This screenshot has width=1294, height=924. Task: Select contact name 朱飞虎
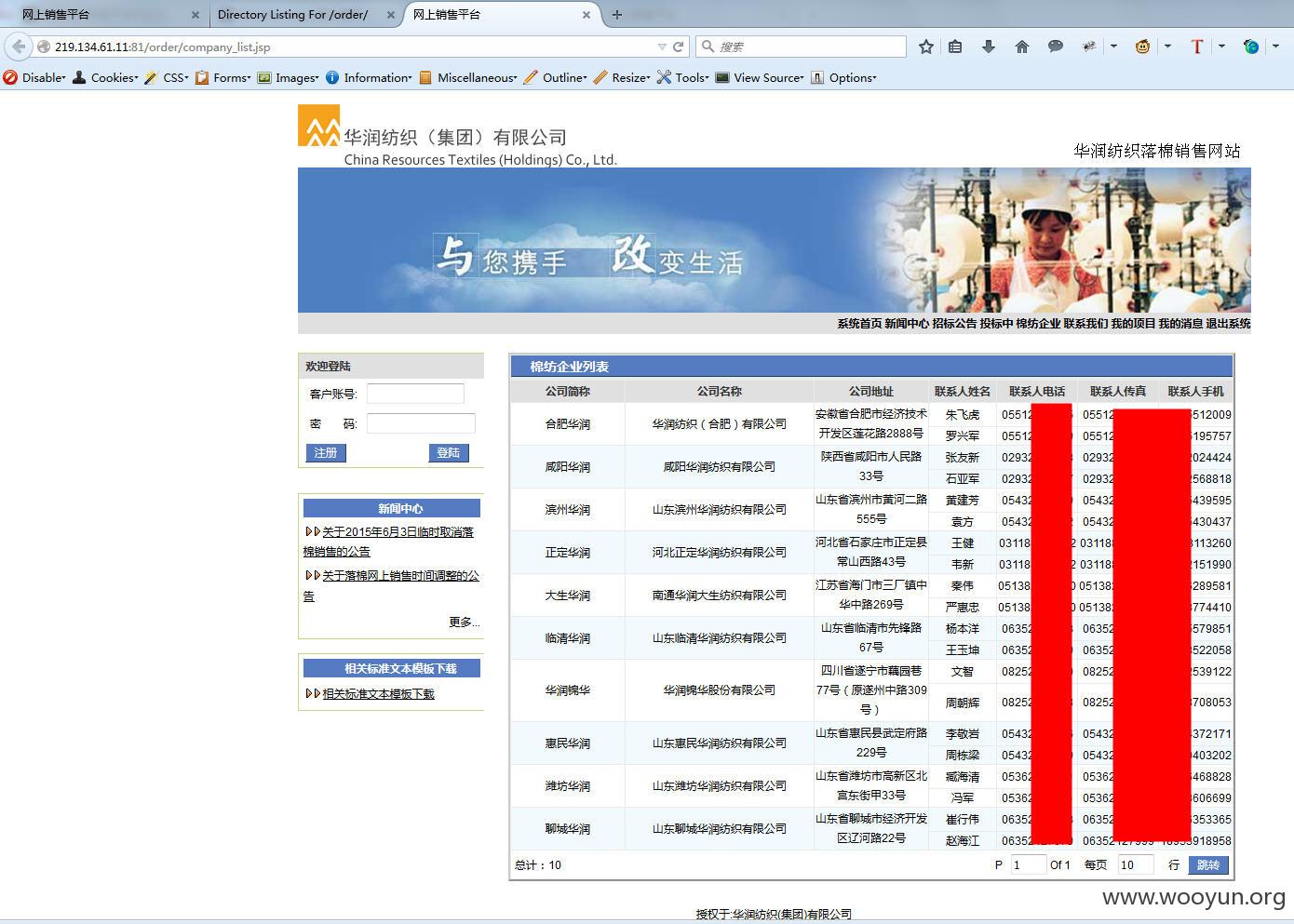click(x=963, y=415)
